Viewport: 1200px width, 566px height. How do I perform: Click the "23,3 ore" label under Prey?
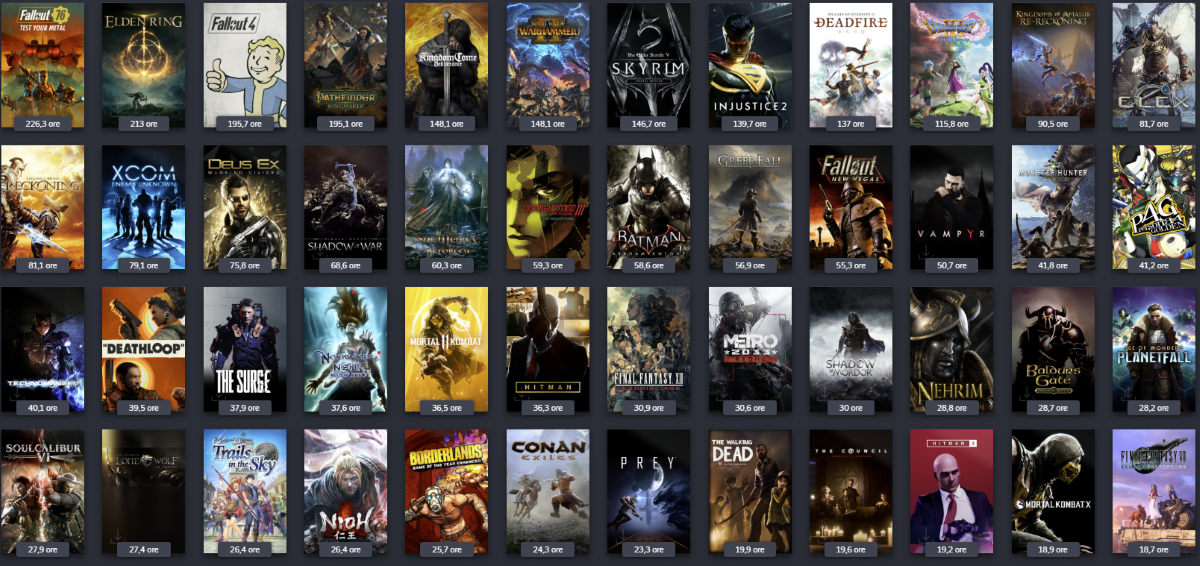coord(648,550)
